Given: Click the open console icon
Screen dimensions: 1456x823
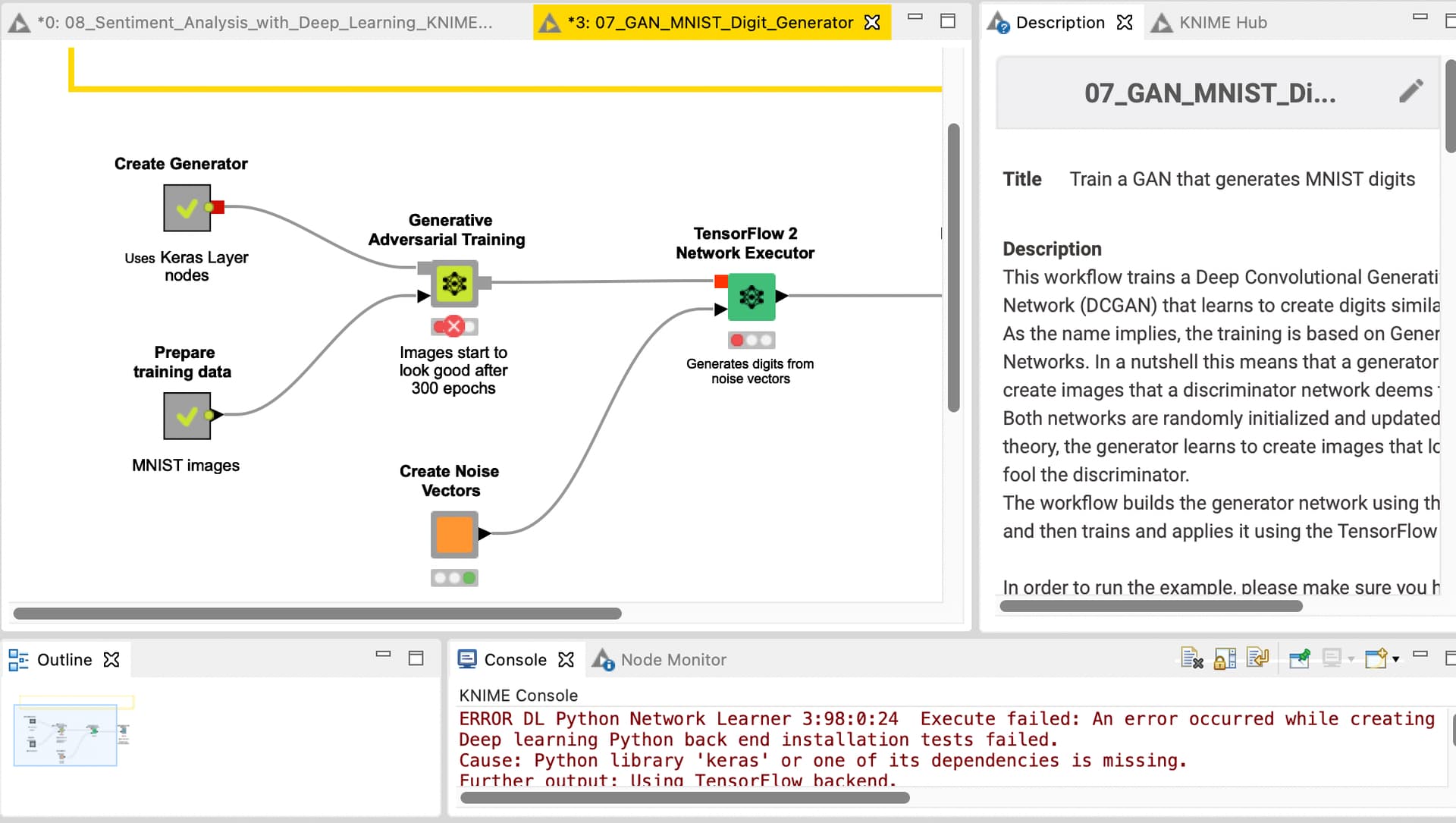Looking at the screenshot, I should pos(1375,658).
